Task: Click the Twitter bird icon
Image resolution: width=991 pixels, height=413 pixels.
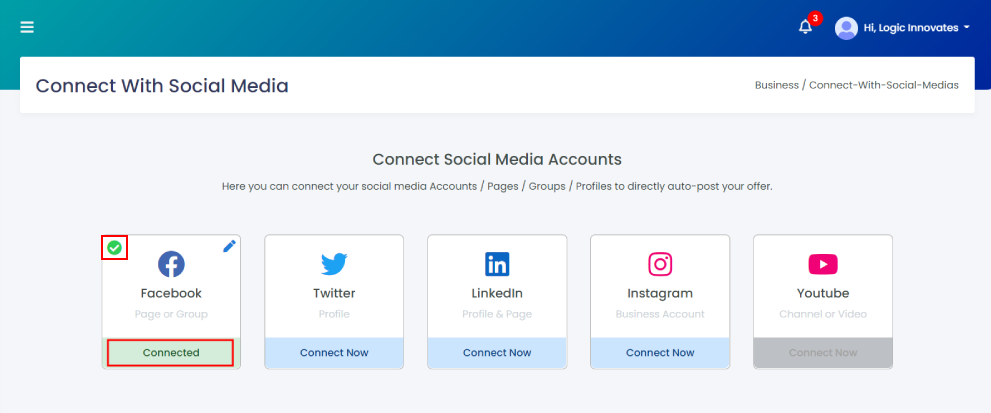Action: (x=334, y=264)
